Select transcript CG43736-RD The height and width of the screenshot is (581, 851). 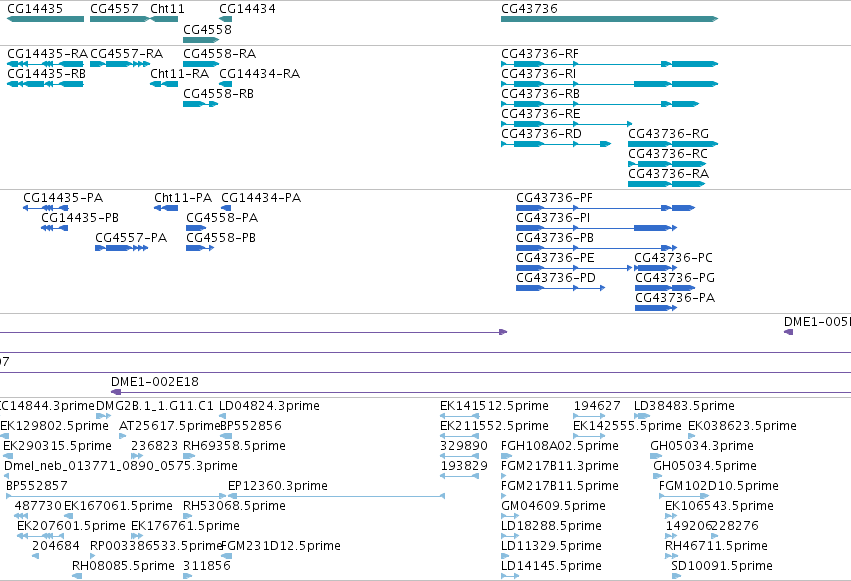point(556,144)
